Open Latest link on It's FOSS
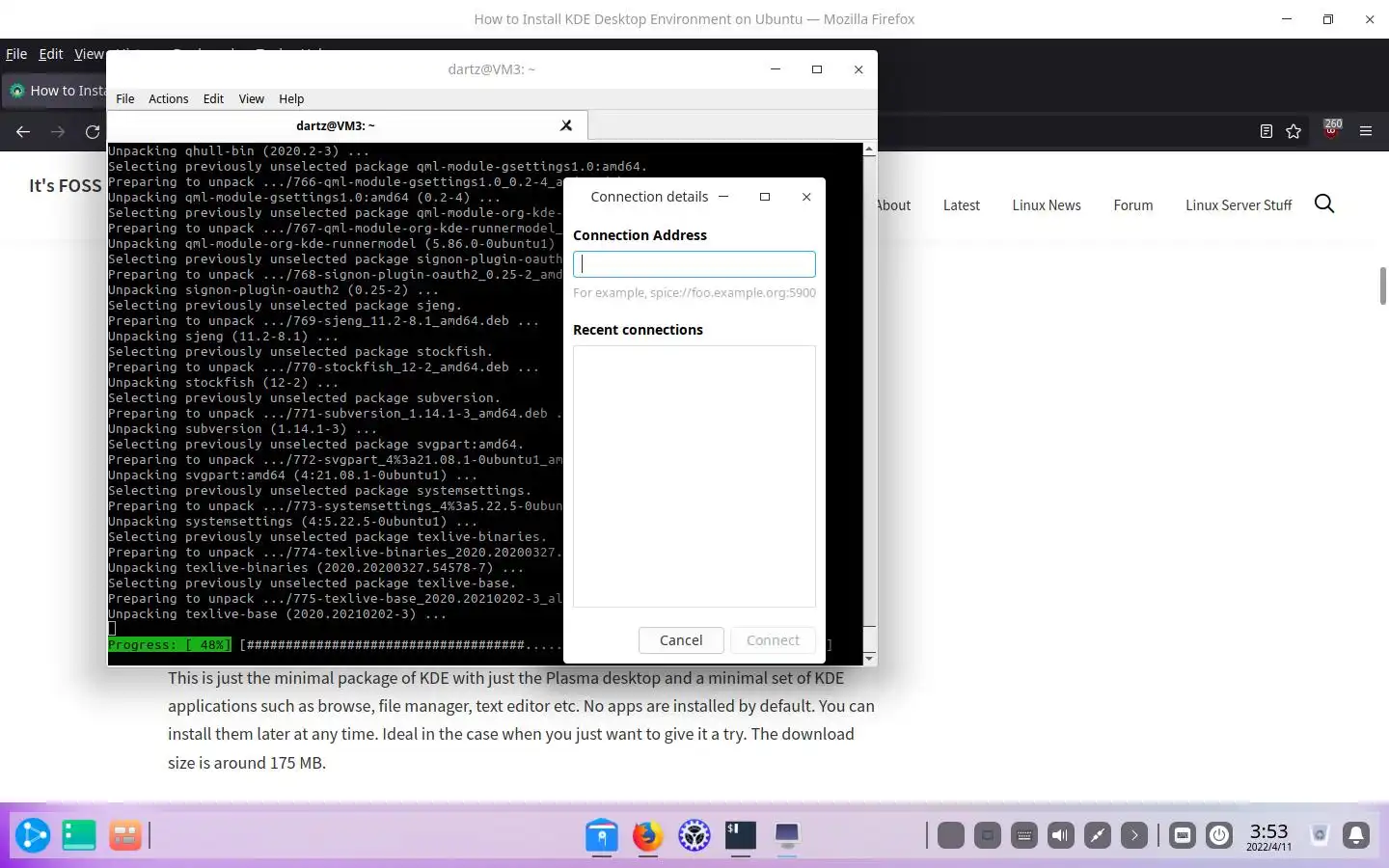The image size is (1389, 868). (962, 205)
